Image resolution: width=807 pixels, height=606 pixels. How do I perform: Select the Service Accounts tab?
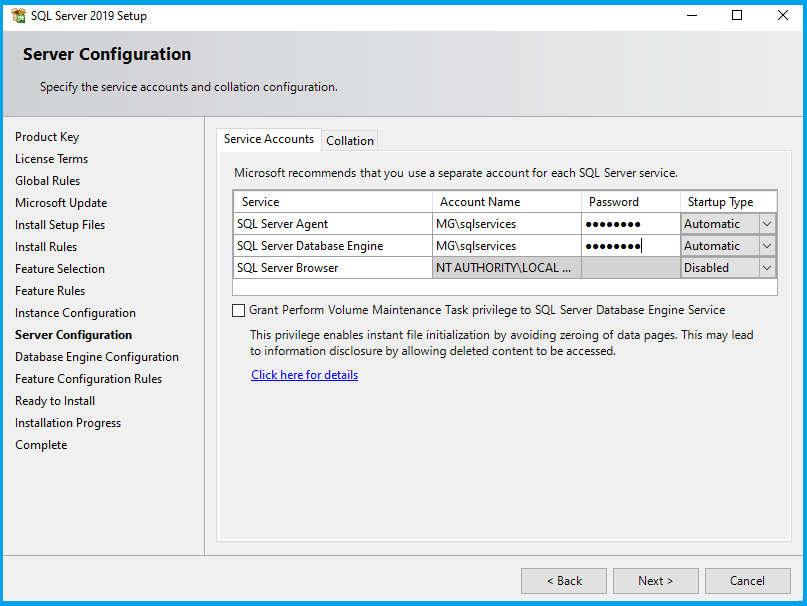[x=268, y=140]
